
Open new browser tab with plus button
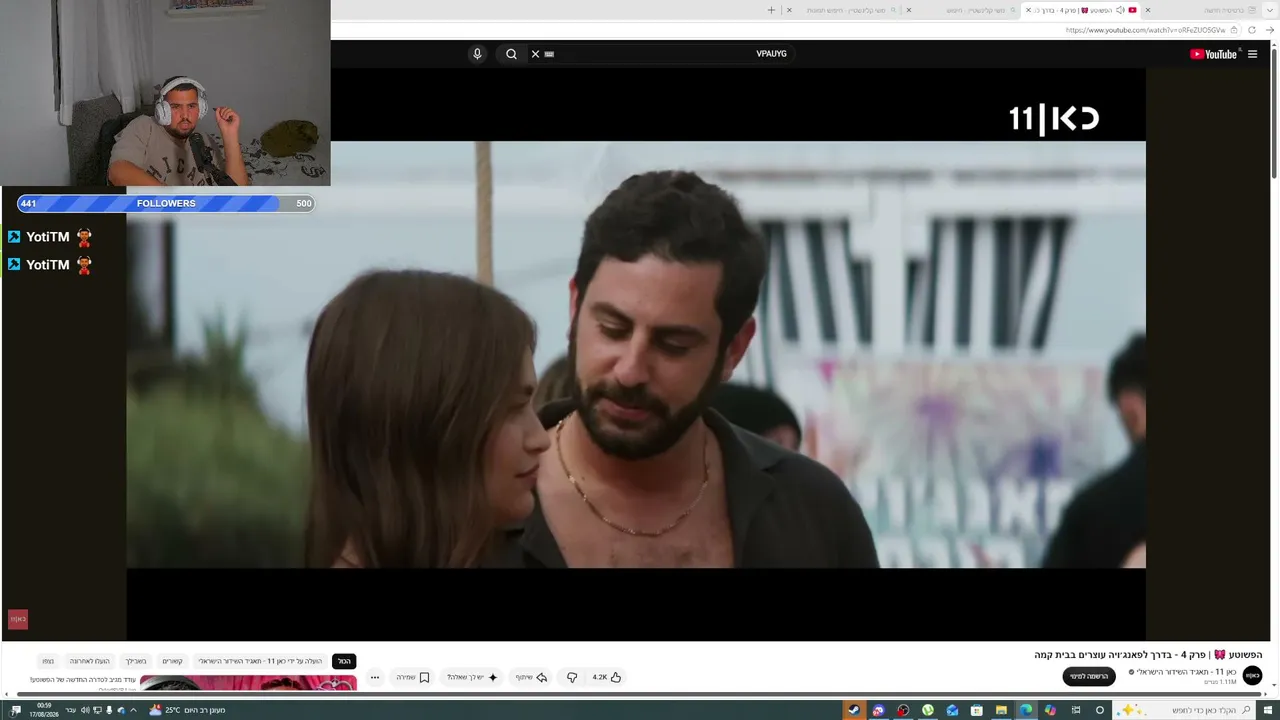pyautogui.click(x=771, y=10)
